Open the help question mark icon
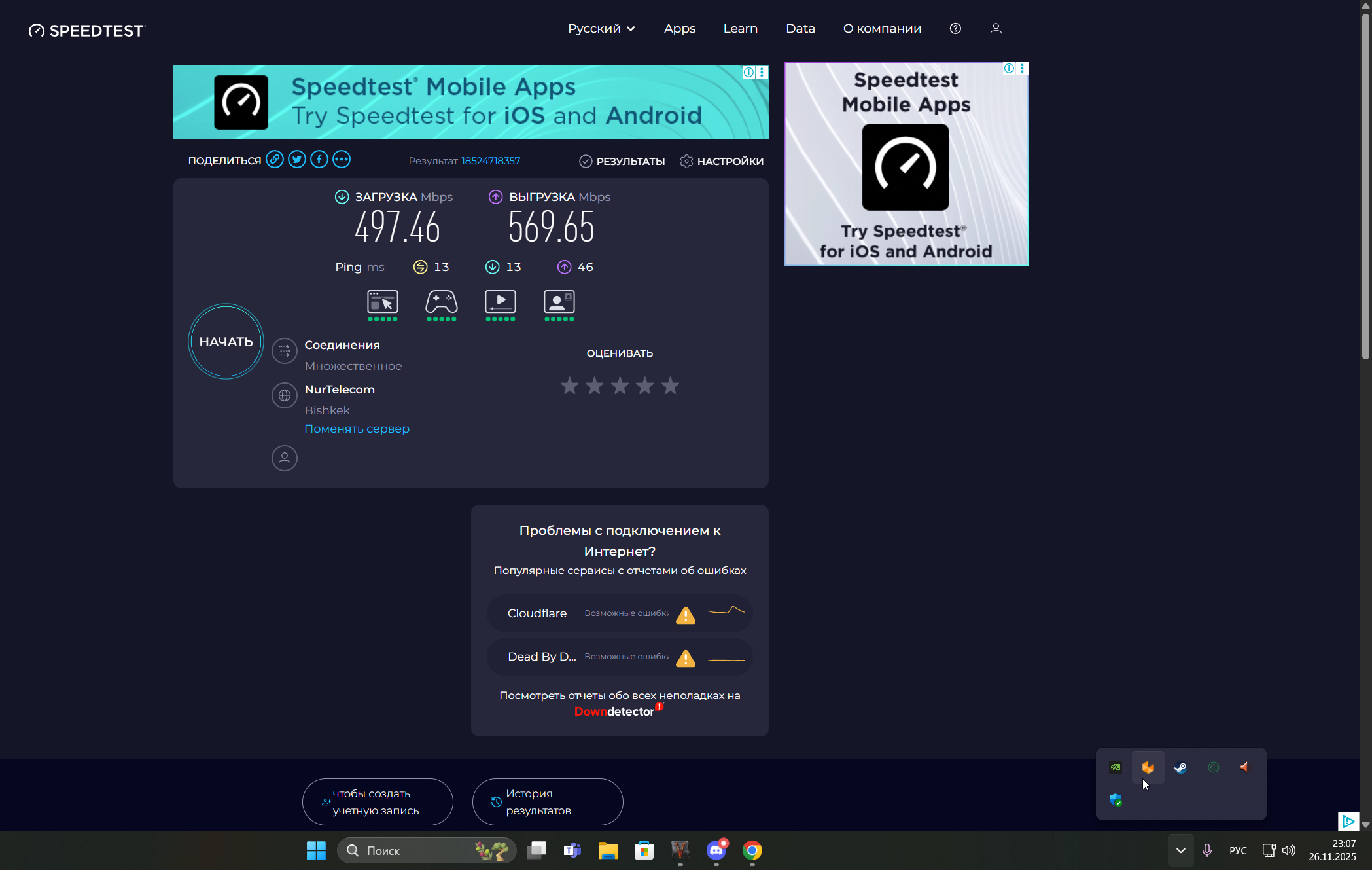The height and width of the screenshot is (870, 1372). (x=955, y=29)
